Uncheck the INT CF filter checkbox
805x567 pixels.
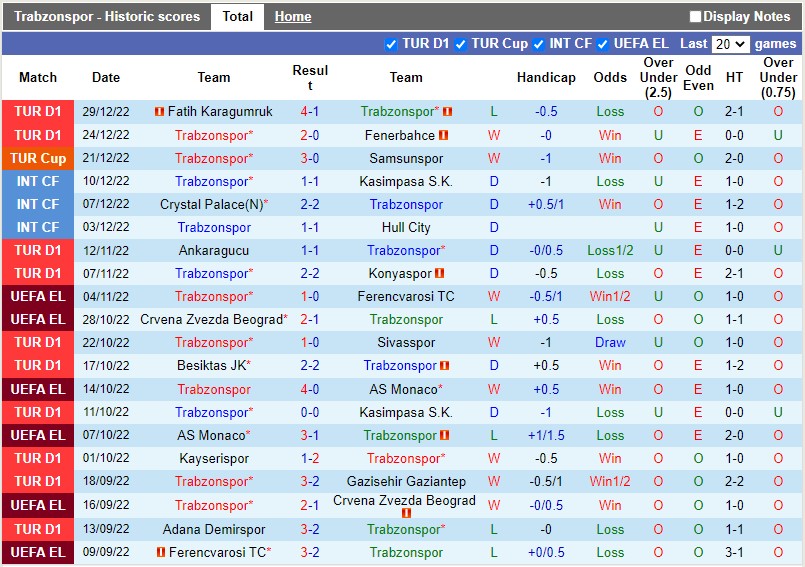tap(539, 45)
